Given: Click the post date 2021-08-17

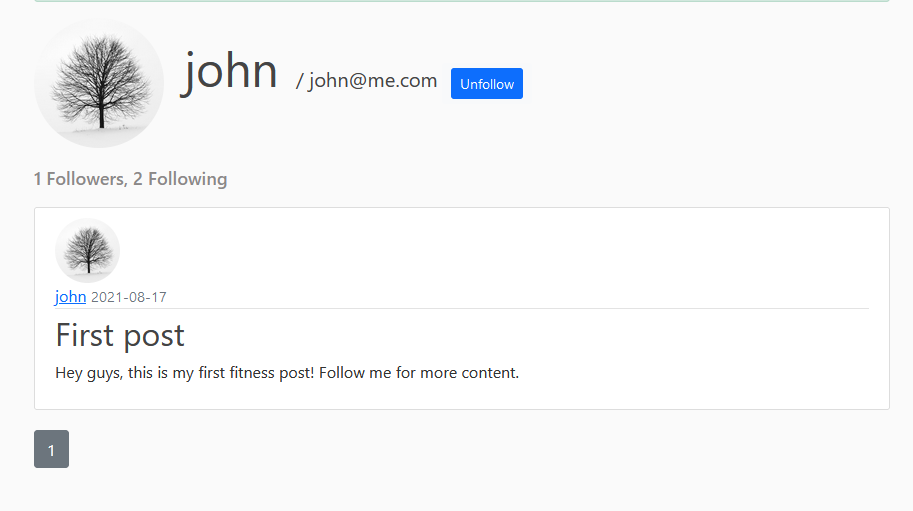Looking at the screenshot, I should coord(129,297).
